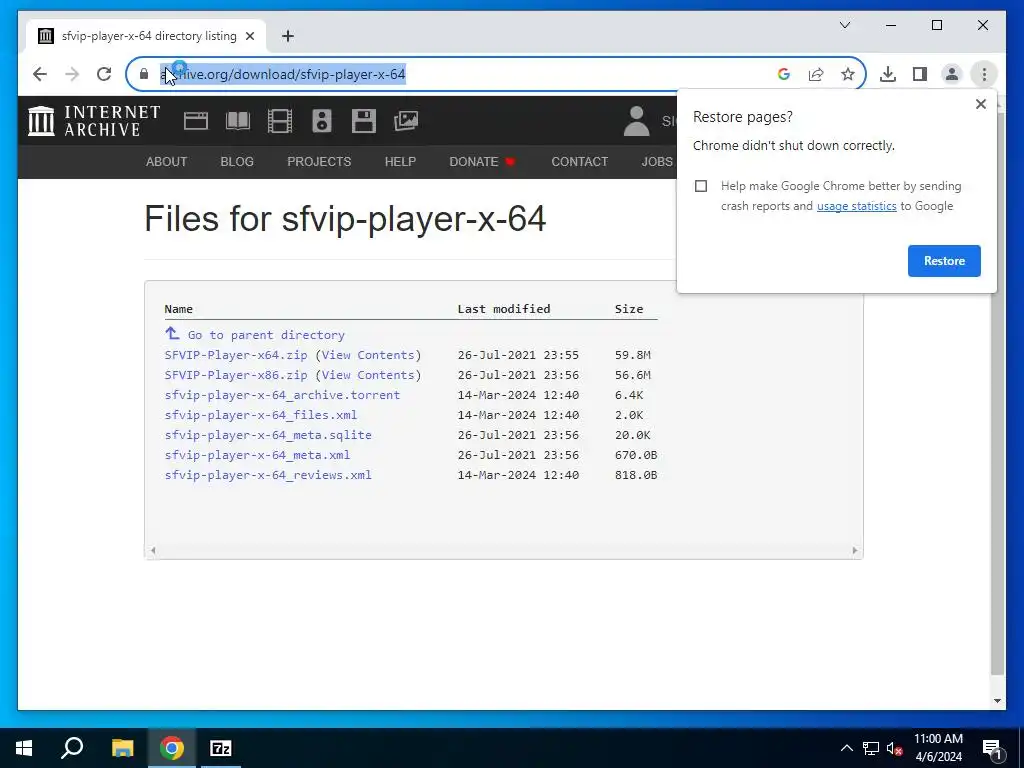This screenshot has height=768, width=1024.
Task: Click the browser forward arrow
Action: (72, 74)
